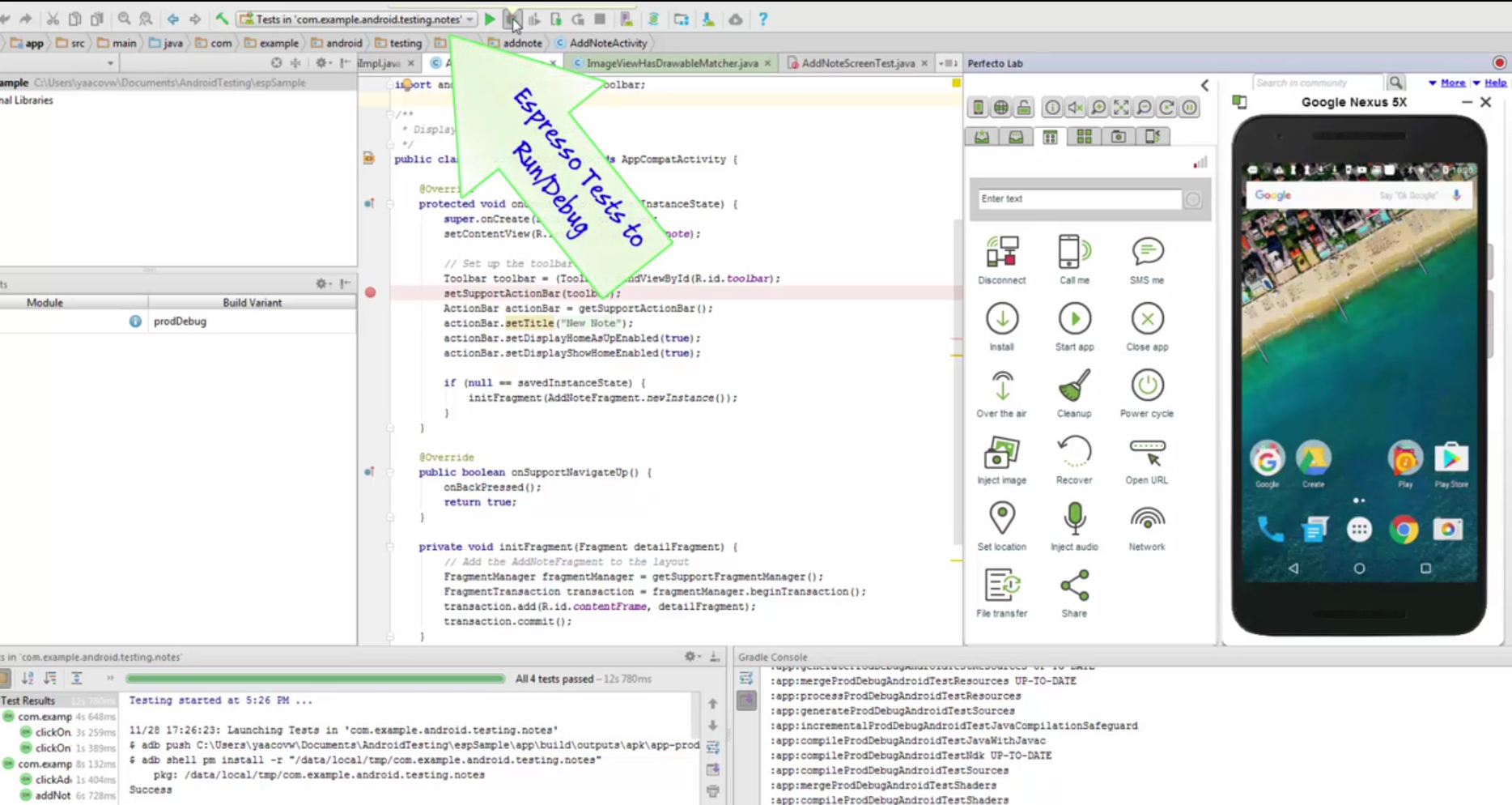The image size is (1512, 805).
Task: Switch to ImageViewHasDrawableMatcher.java tab
Action: [x=671, y=63]
